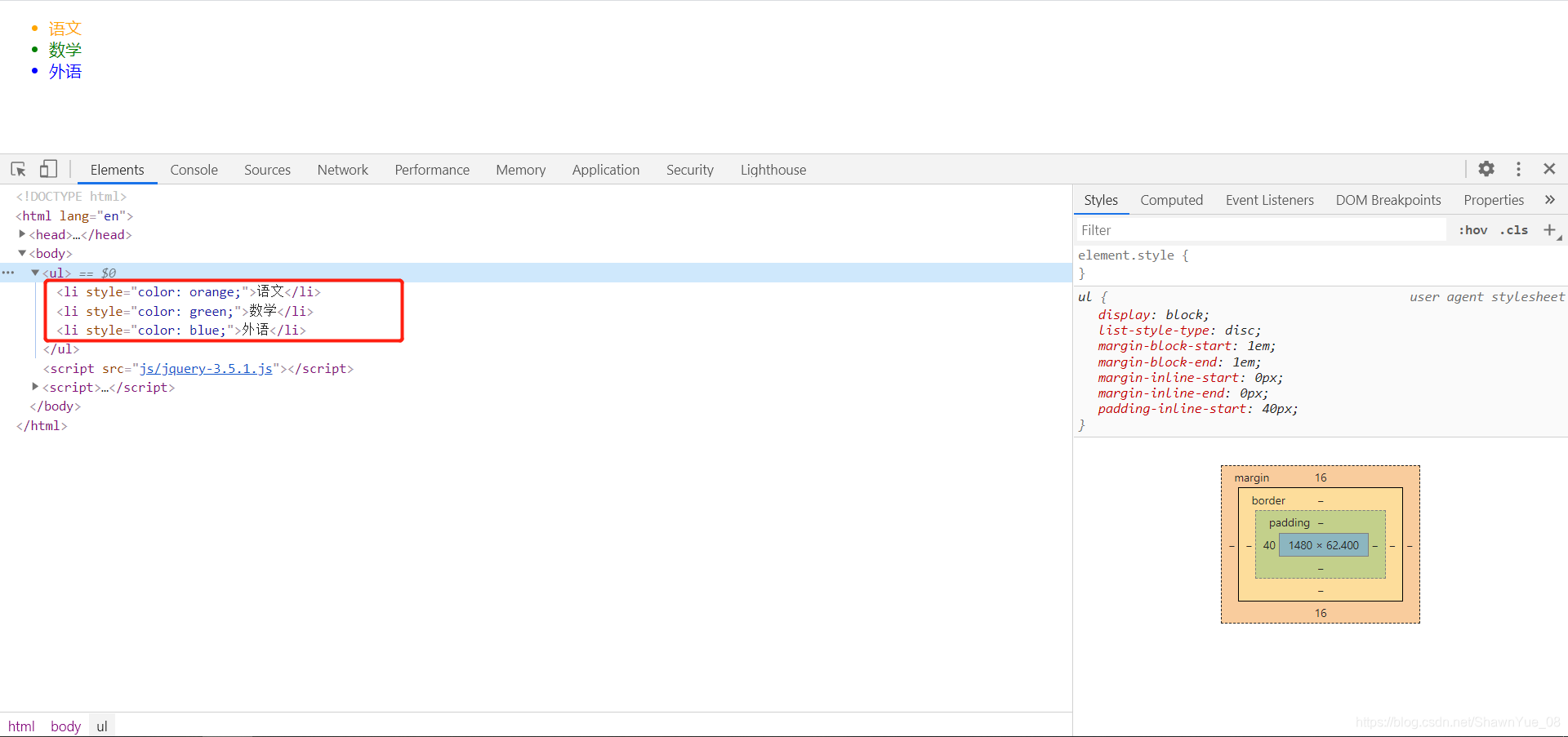Switch to the Computed styles tab

(1172, 200)
